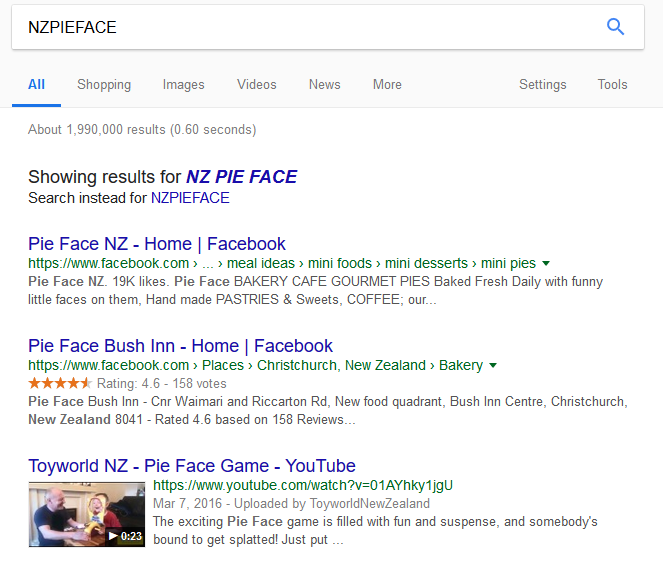Screen dimensions: 663x561
Task: Click the Pie Face game video thumbnail
Action: pyautogui.click(x=87, y=514)
